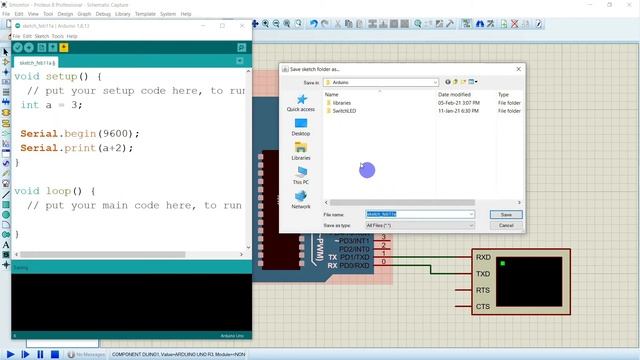Screen dimensions: 640x360
Task: Open Proteus Library menu
Action: pyautogui.click(x=122, y=14)
